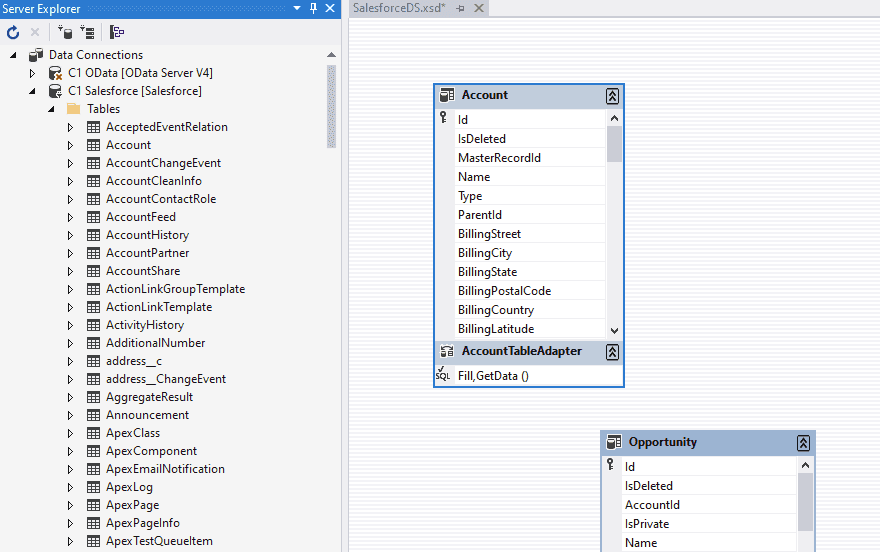Click the Announcement table icon

point(93,415)
